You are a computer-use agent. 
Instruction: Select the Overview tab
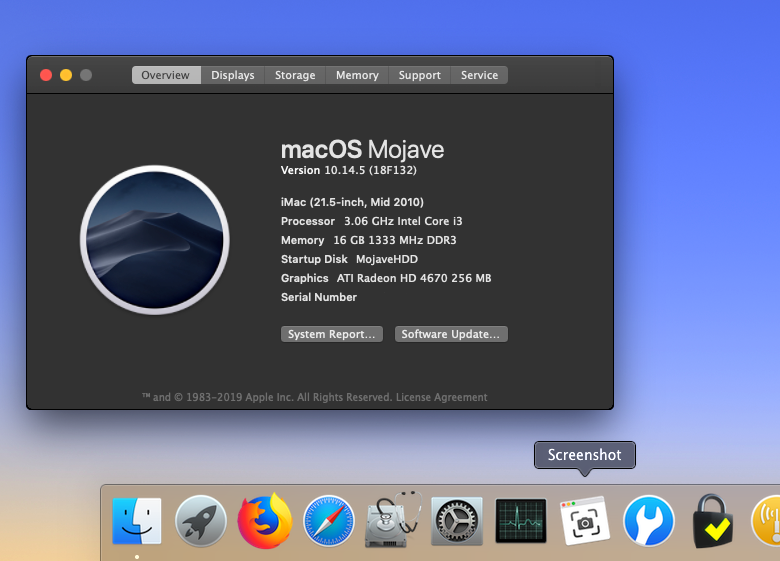coord(166,75)
